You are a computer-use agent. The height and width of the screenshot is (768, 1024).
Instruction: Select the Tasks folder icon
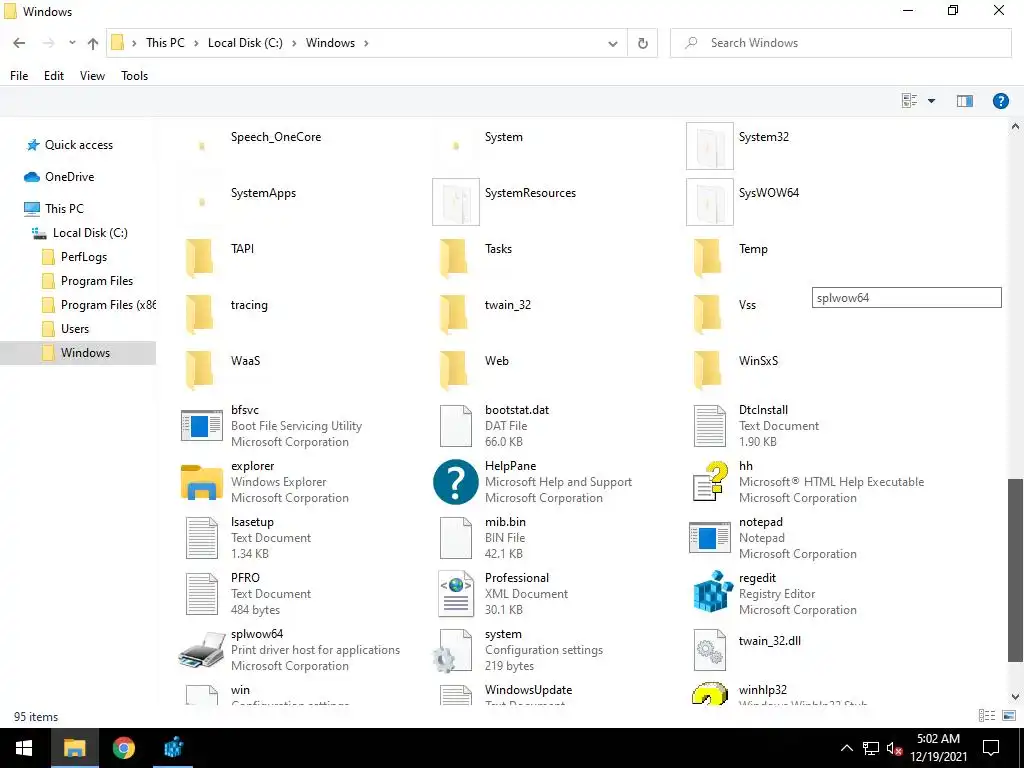point(453,258)
